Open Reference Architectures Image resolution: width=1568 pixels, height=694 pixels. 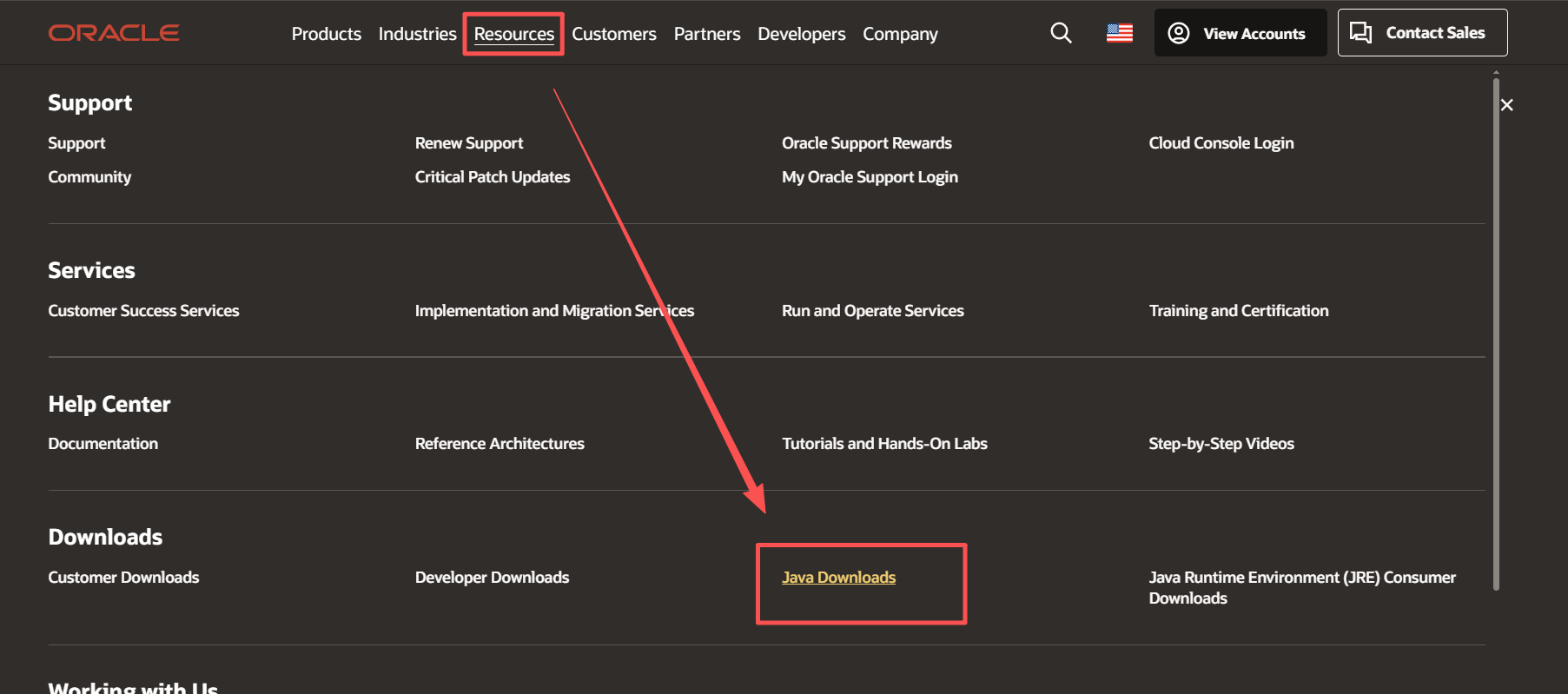(500, 444)
